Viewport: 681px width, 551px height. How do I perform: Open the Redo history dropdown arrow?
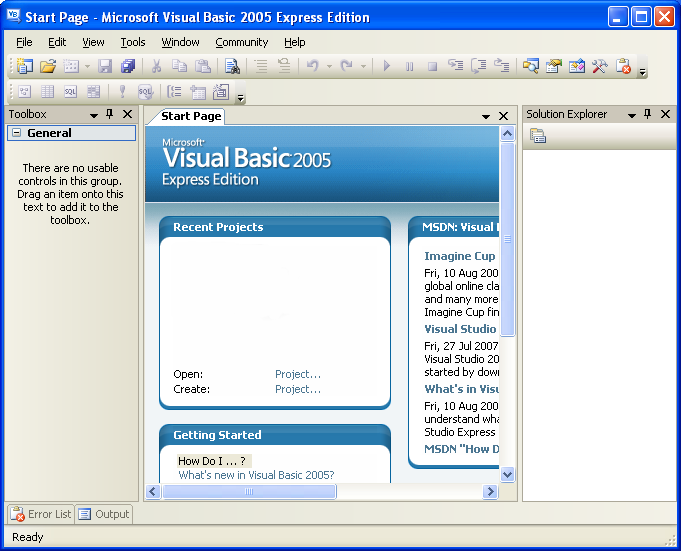[363, 66]
